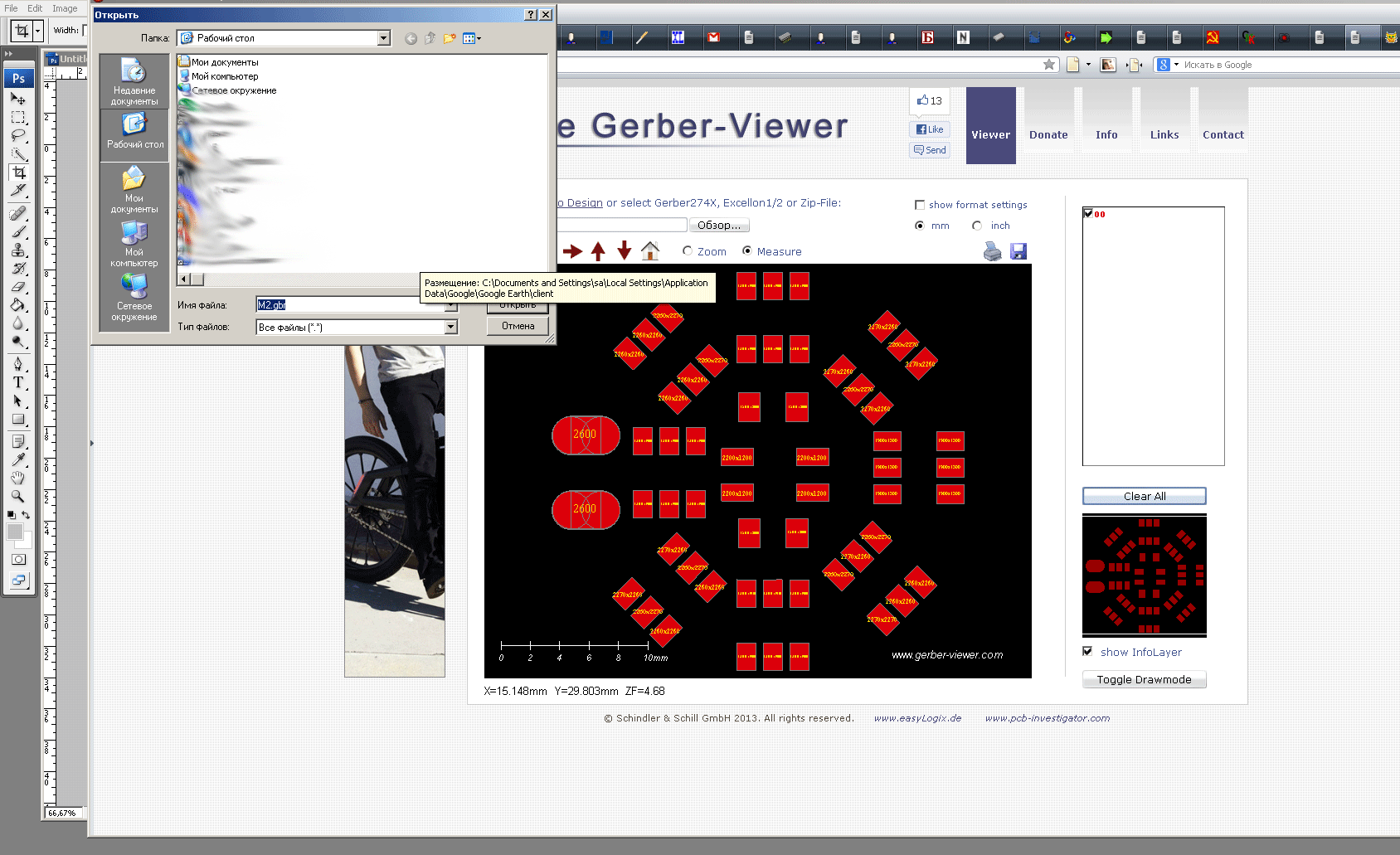The image size is (1400, 855).
Task: Pan view down with red arrow
Action: click(x=625, y=250)
